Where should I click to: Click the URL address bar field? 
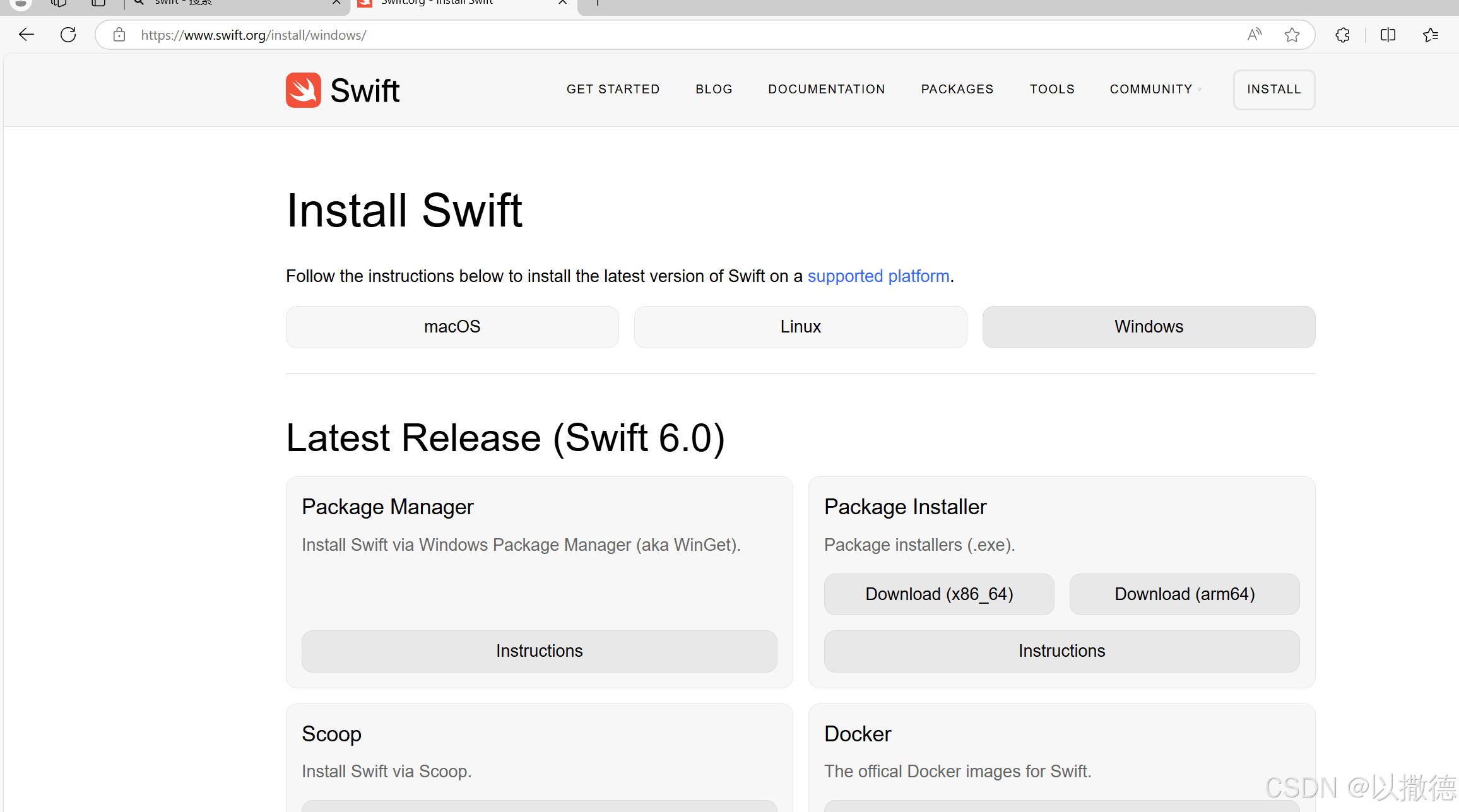click(631, 35)
